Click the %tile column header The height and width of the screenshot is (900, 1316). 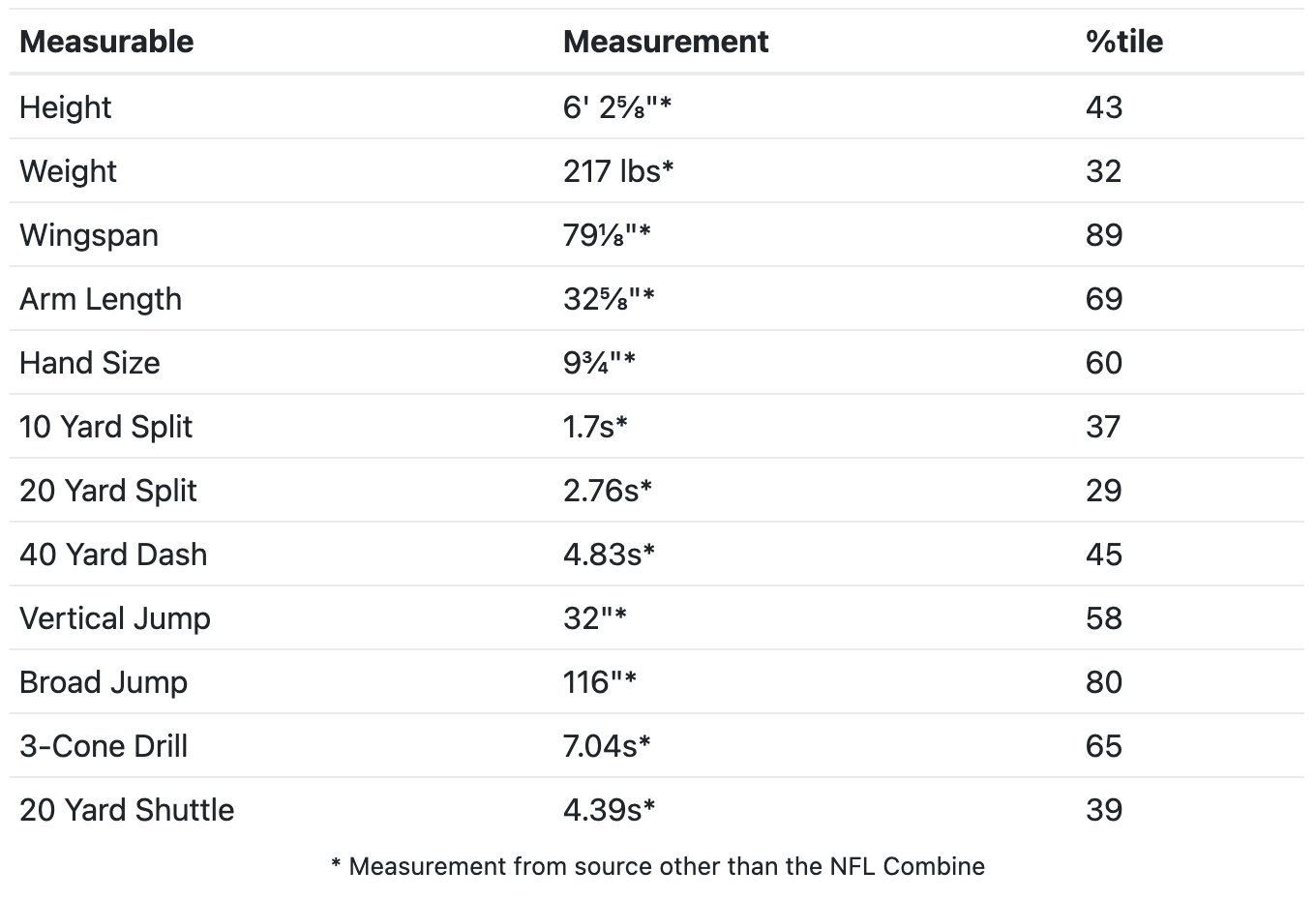tap(1124, 42)
